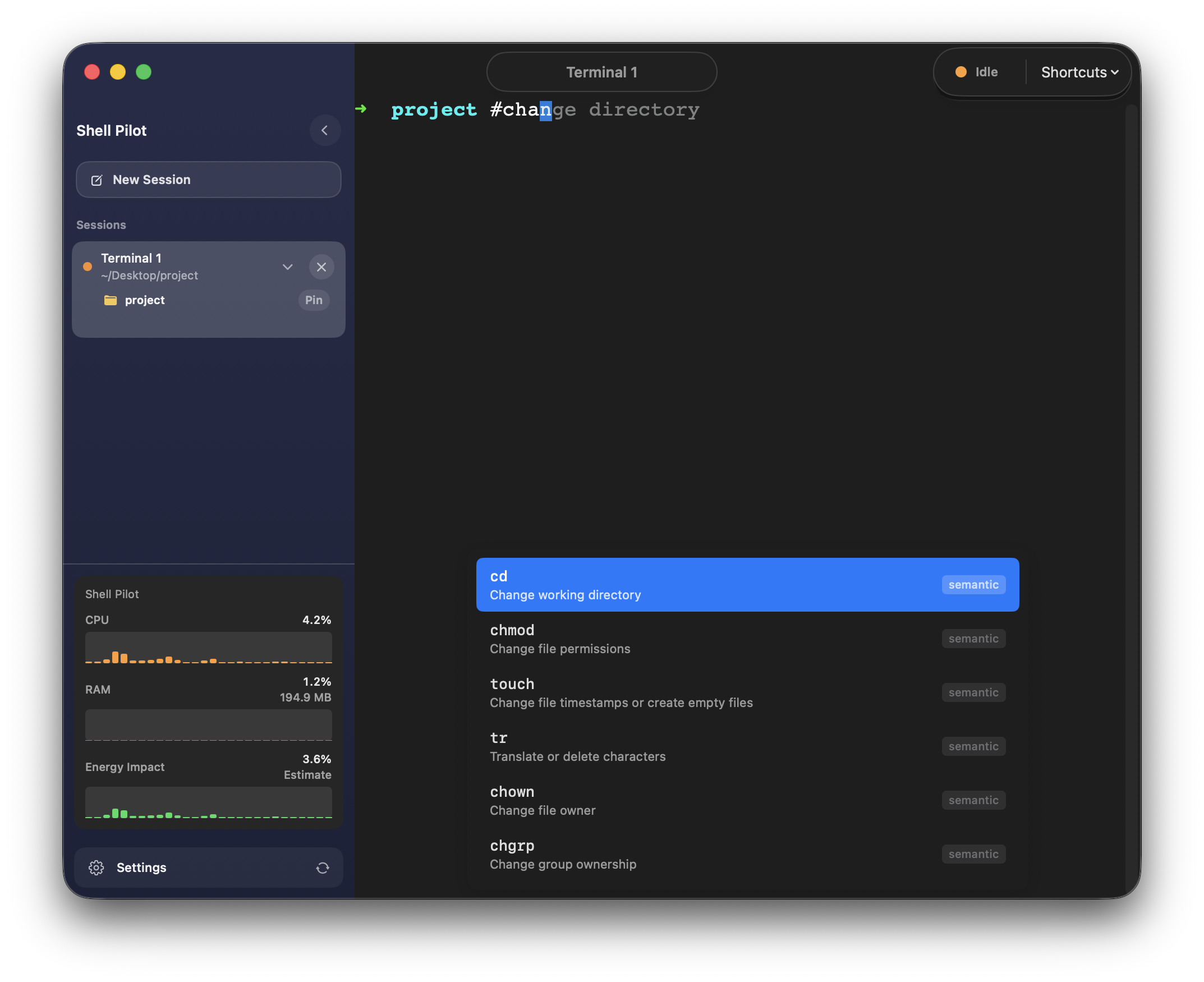Open the Shortcuts dropdown
1204x982 pixels.
[x=1079, y=72]
